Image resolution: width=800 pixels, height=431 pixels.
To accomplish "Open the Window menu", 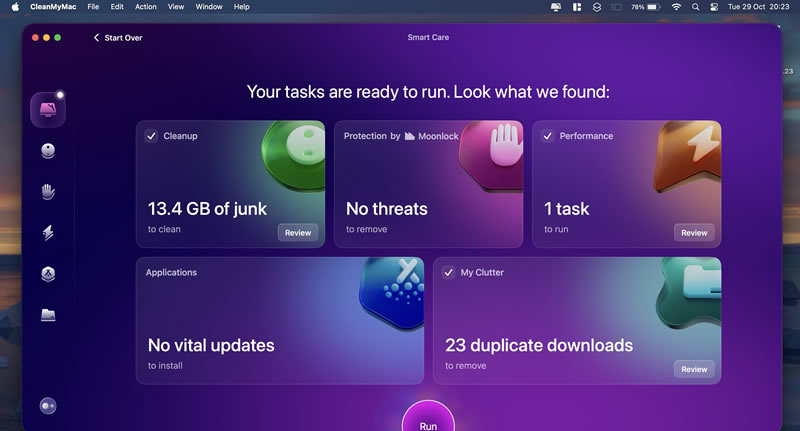I will pyautogui.click(x=209, y=7).
